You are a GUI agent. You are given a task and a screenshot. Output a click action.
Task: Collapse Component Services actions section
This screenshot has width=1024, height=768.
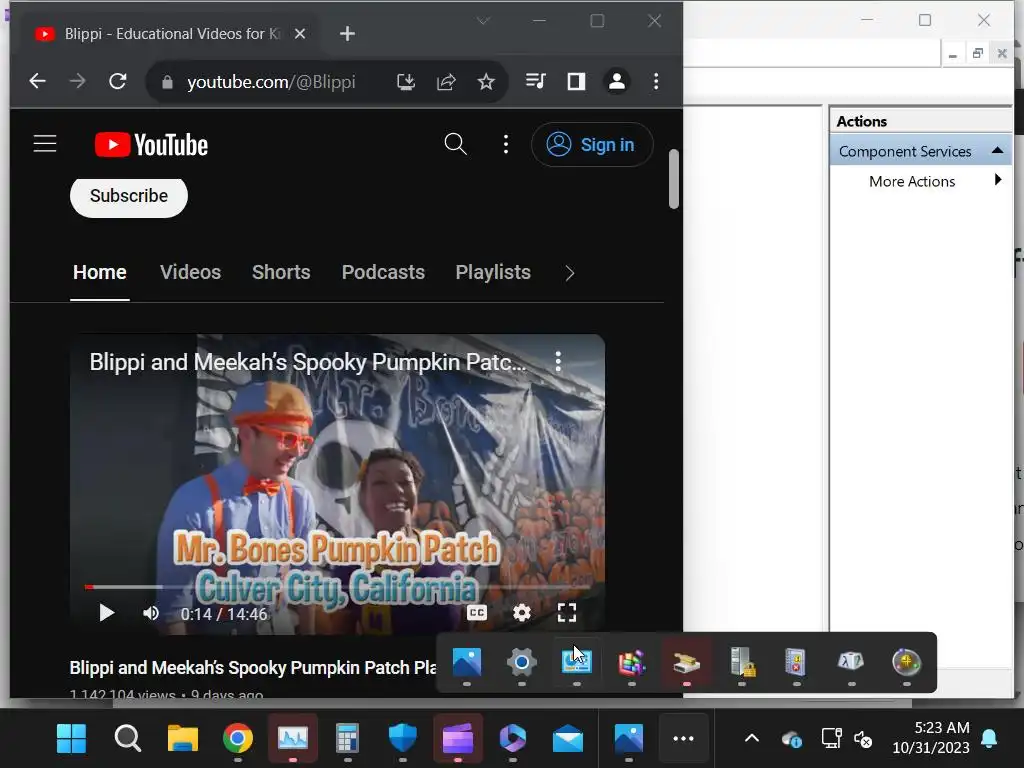tap(997, 151)
